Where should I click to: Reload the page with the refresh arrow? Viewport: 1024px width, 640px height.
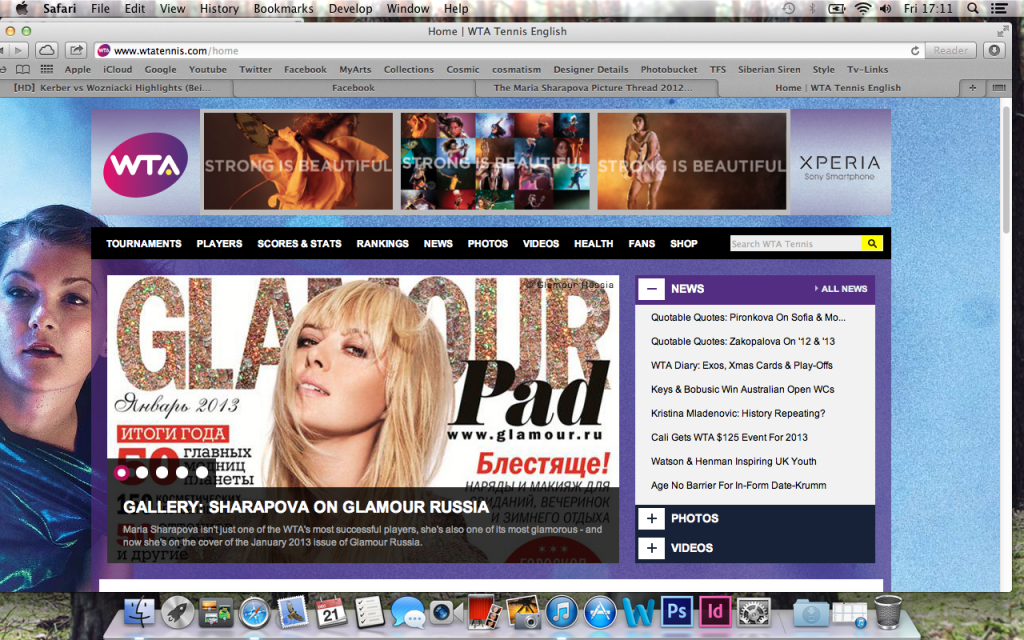click(915, 50)
